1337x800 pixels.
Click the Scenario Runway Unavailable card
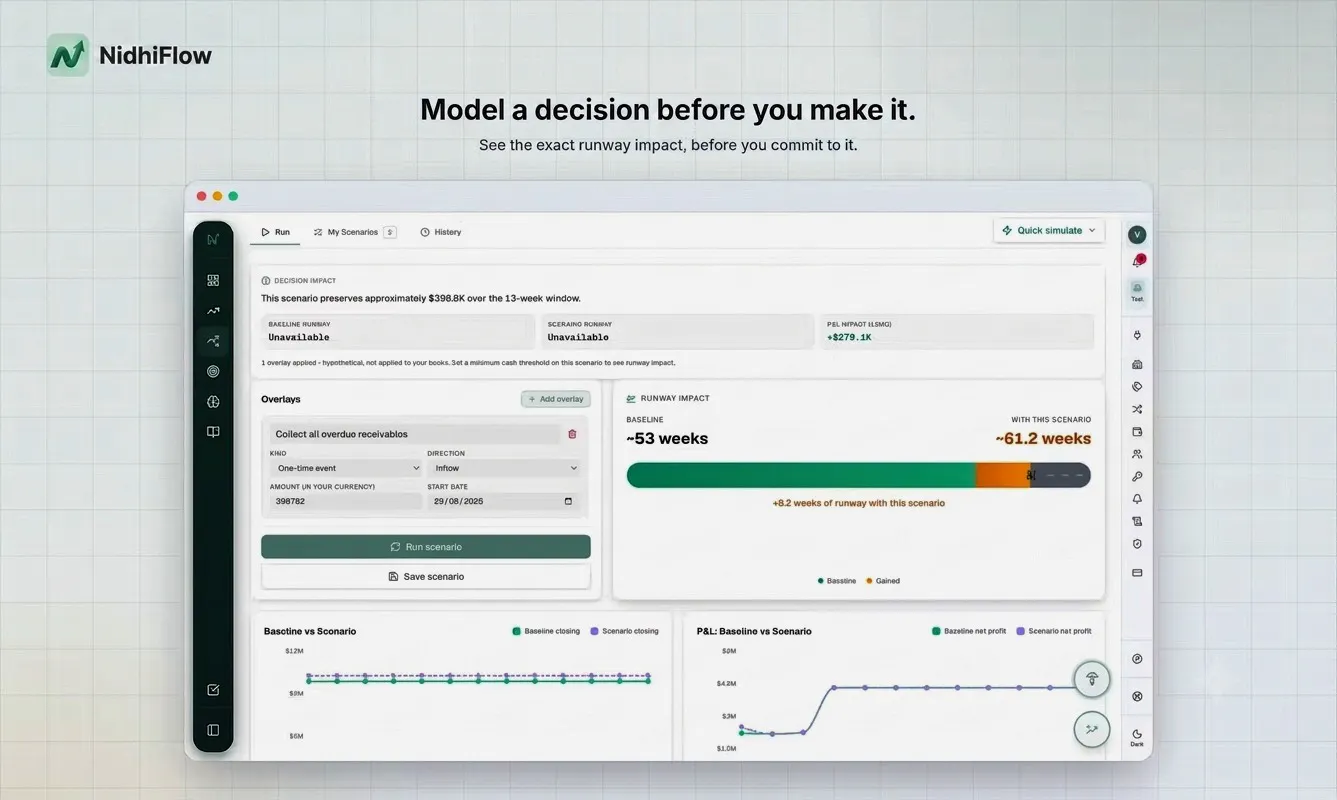pyautogui.click(x=677, y=332)
